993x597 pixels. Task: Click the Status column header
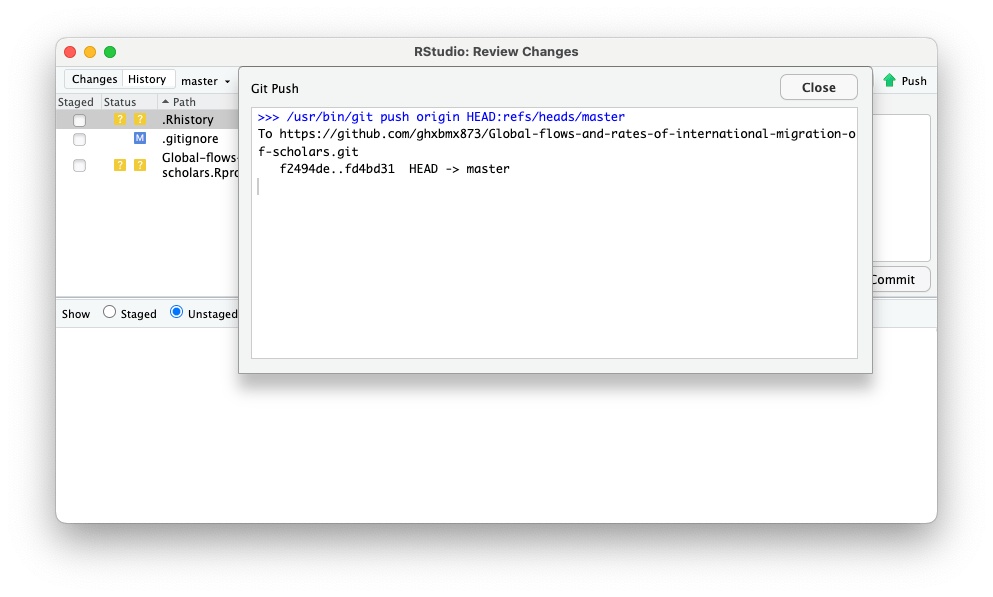(120, 102)
